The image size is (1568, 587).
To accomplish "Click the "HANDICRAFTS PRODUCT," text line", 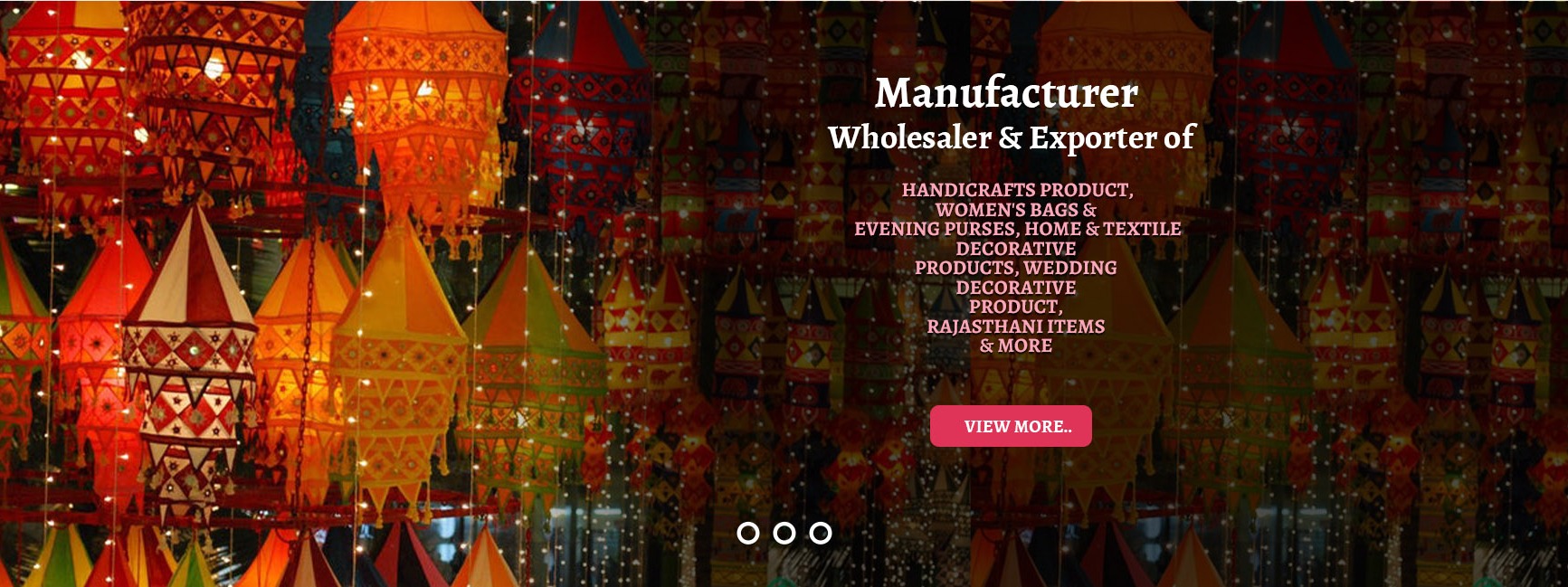I will 1017,190.
